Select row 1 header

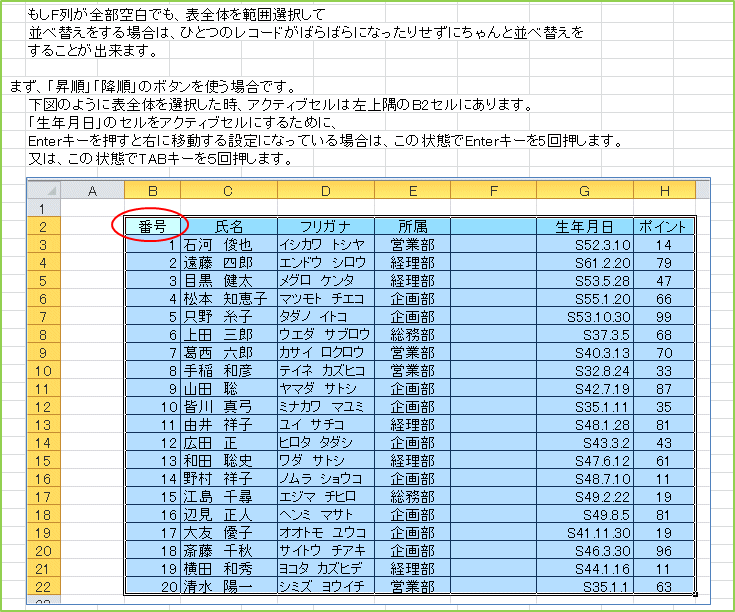[44, 209]
